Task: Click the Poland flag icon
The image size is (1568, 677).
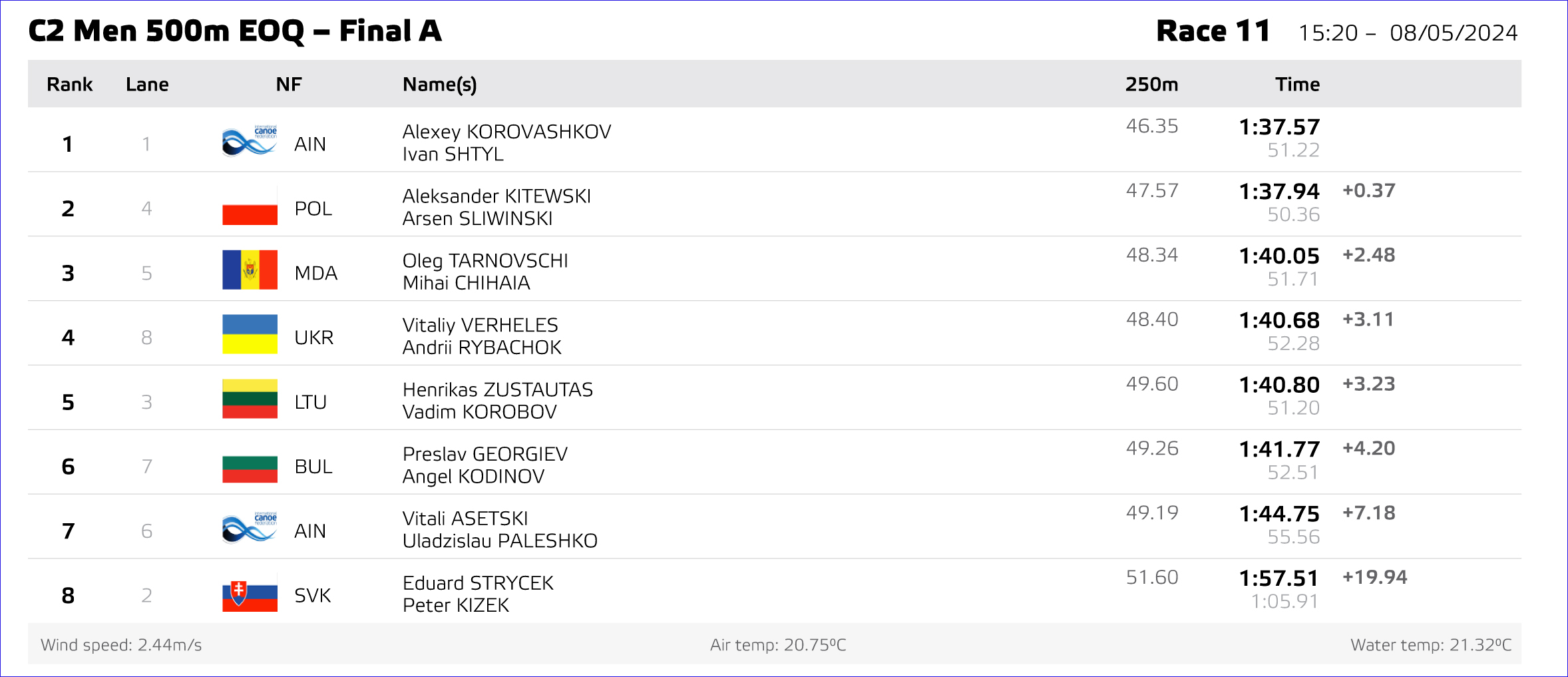Action: click(x=250, y=205)
